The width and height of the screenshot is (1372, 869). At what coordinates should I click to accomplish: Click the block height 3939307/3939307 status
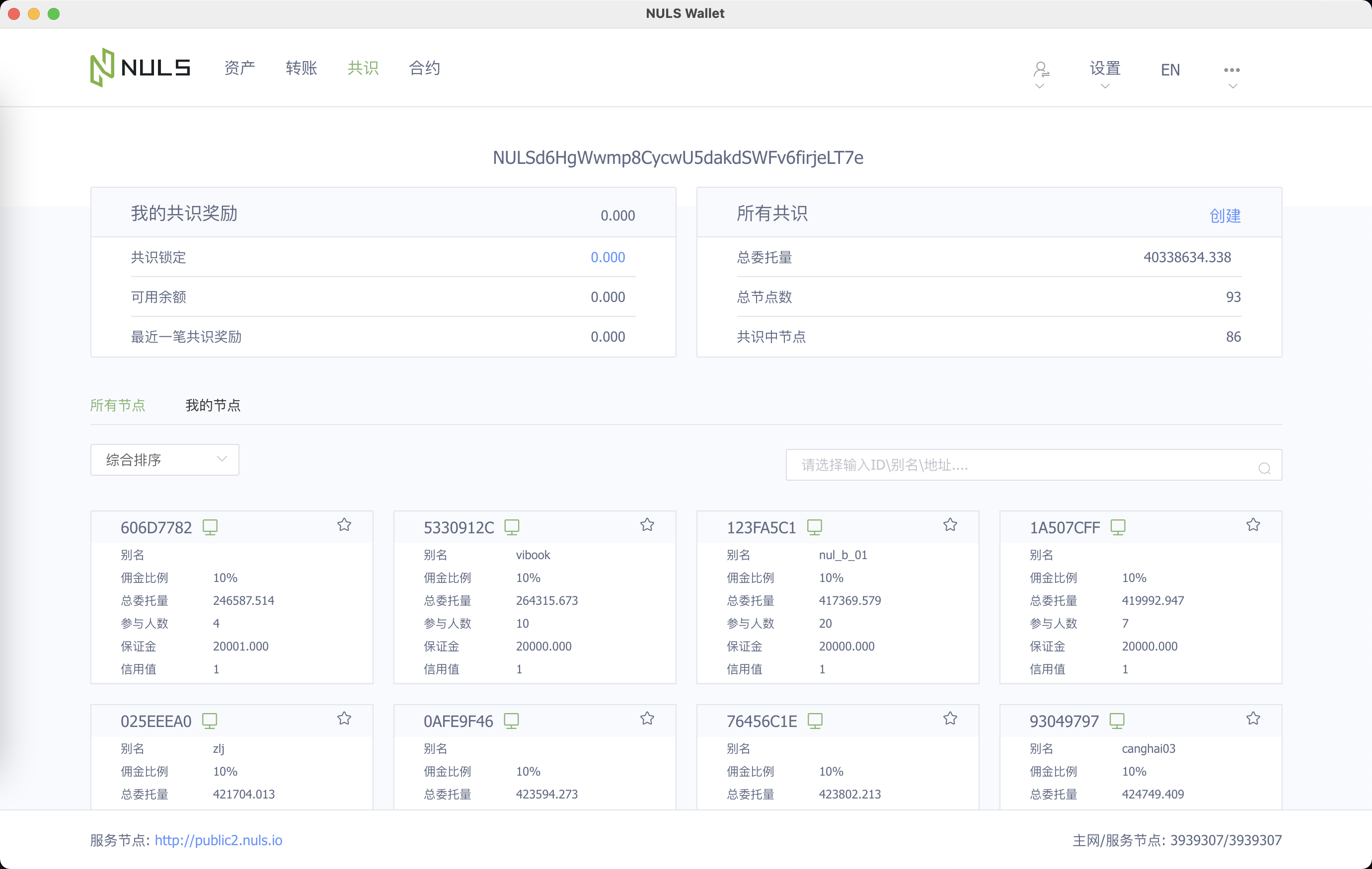coord(1225,840)
